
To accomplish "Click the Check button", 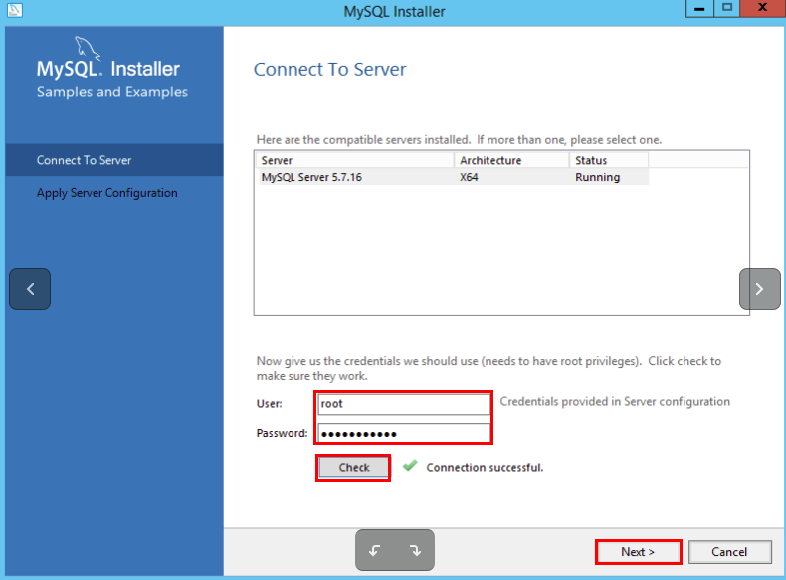I will click(353, 468).
